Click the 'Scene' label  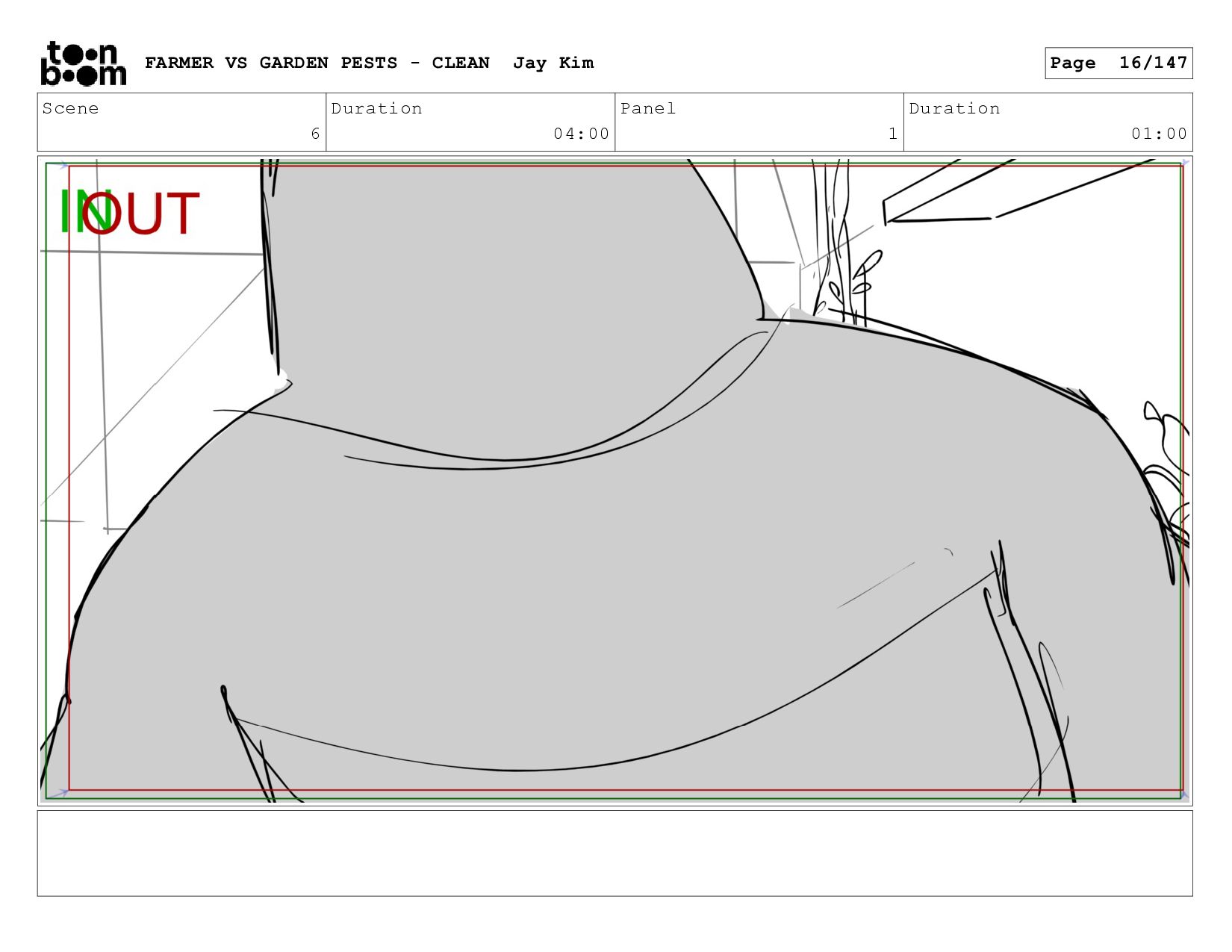pyautogui.click(x=70, y=108)
